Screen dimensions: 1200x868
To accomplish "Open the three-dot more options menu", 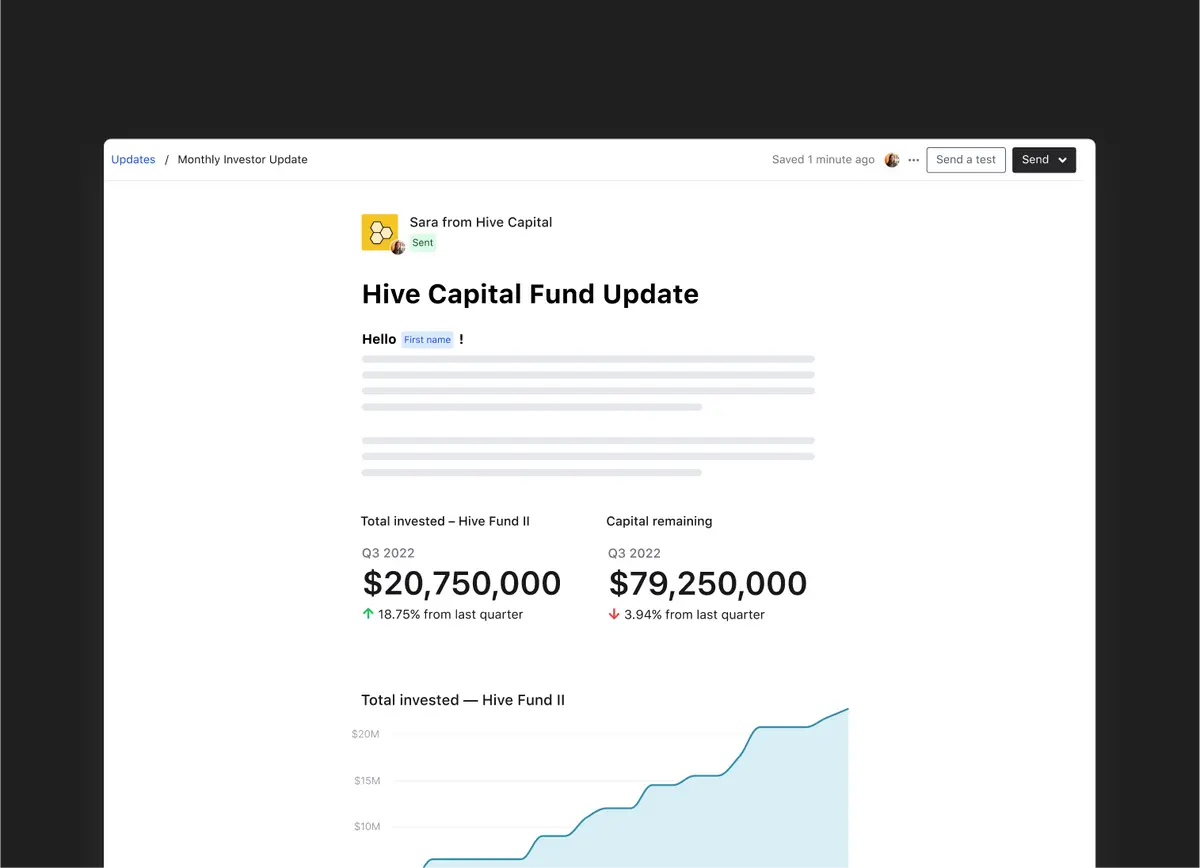I will [x=914, y=160].
